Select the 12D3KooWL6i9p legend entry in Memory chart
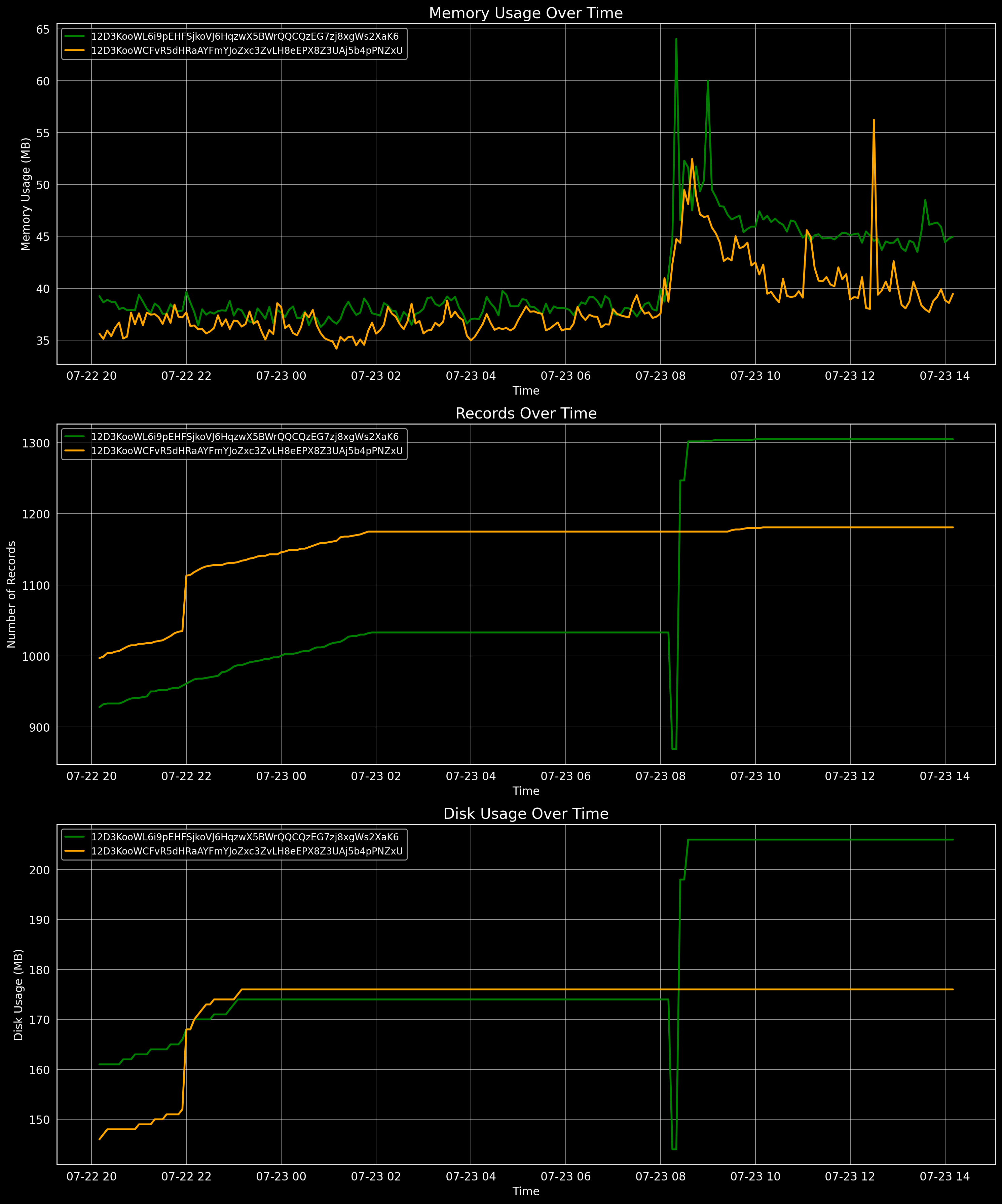 tap(245, 36)
